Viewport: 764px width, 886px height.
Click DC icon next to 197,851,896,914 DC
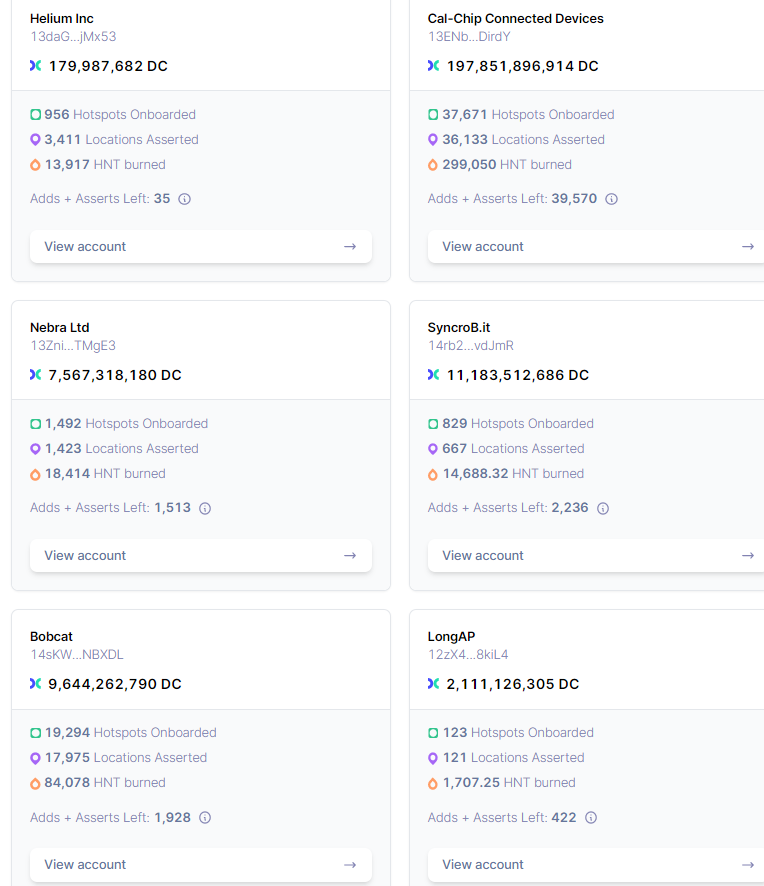pos(433,66)
